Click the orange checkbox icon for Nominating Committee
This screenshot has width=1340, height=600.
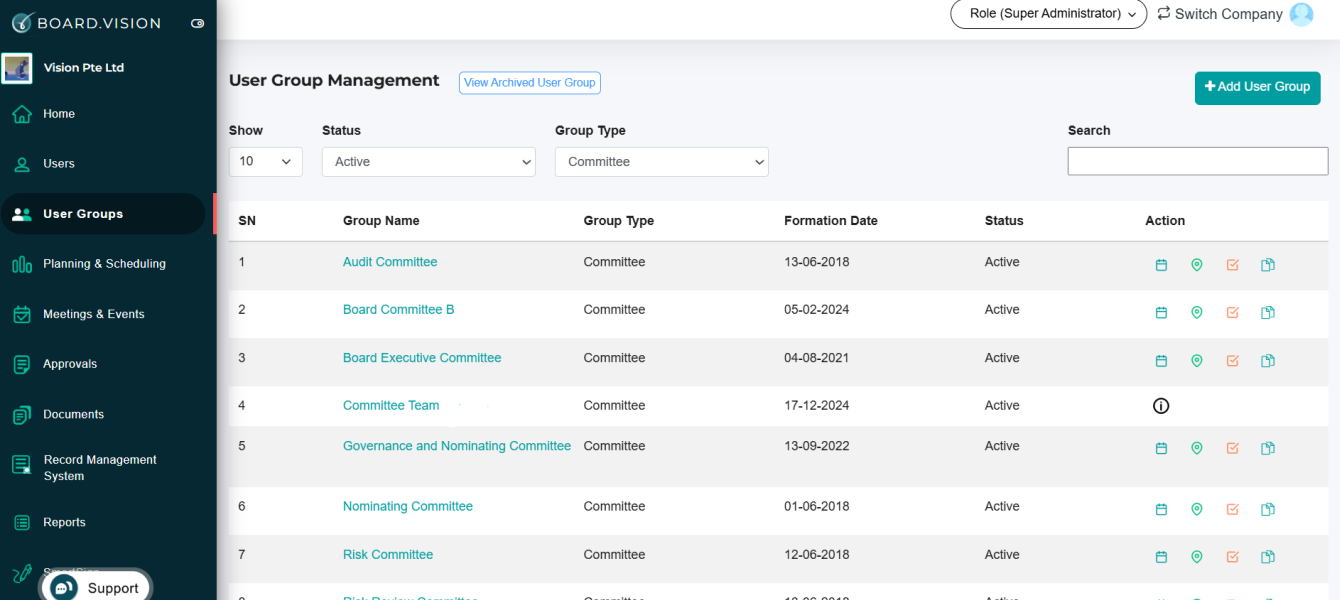[1232, 510]
